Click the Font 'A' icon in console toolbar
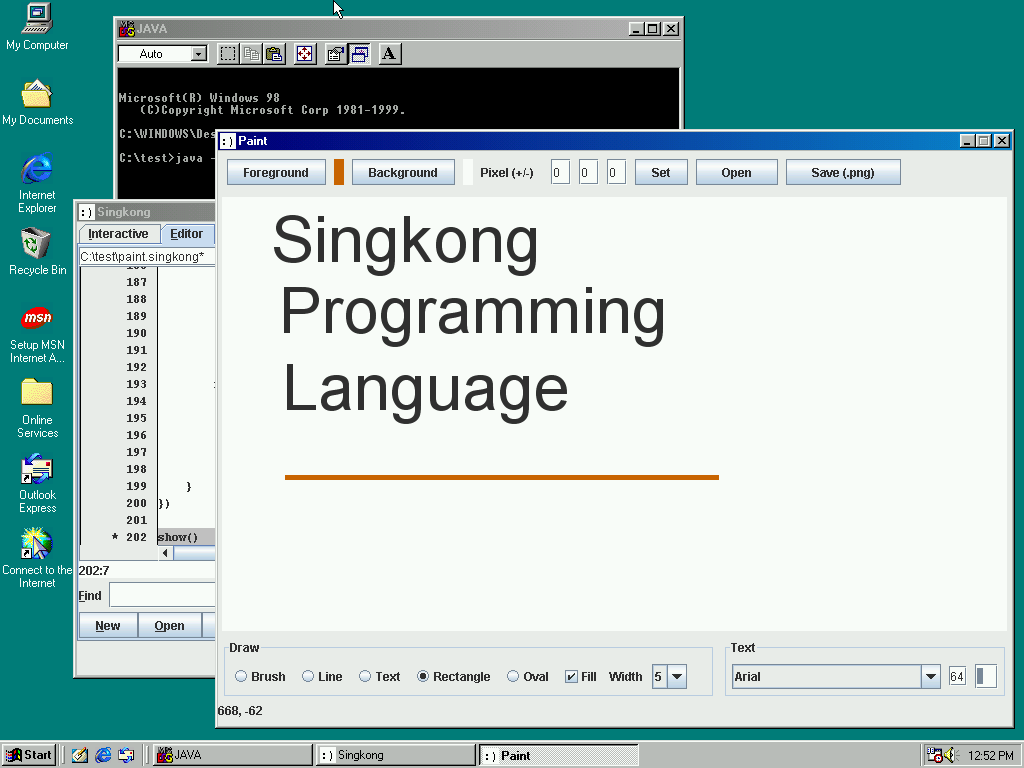The image size is (1024, 768). click(x=390, y=54)
